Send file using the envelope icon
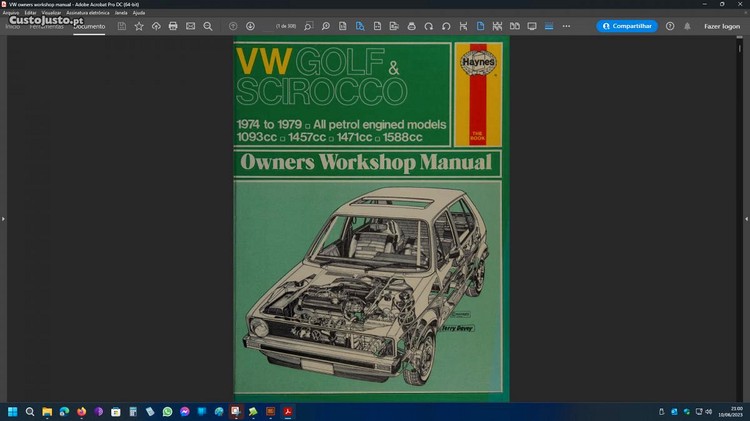750x421 pixels. (190, 26)
